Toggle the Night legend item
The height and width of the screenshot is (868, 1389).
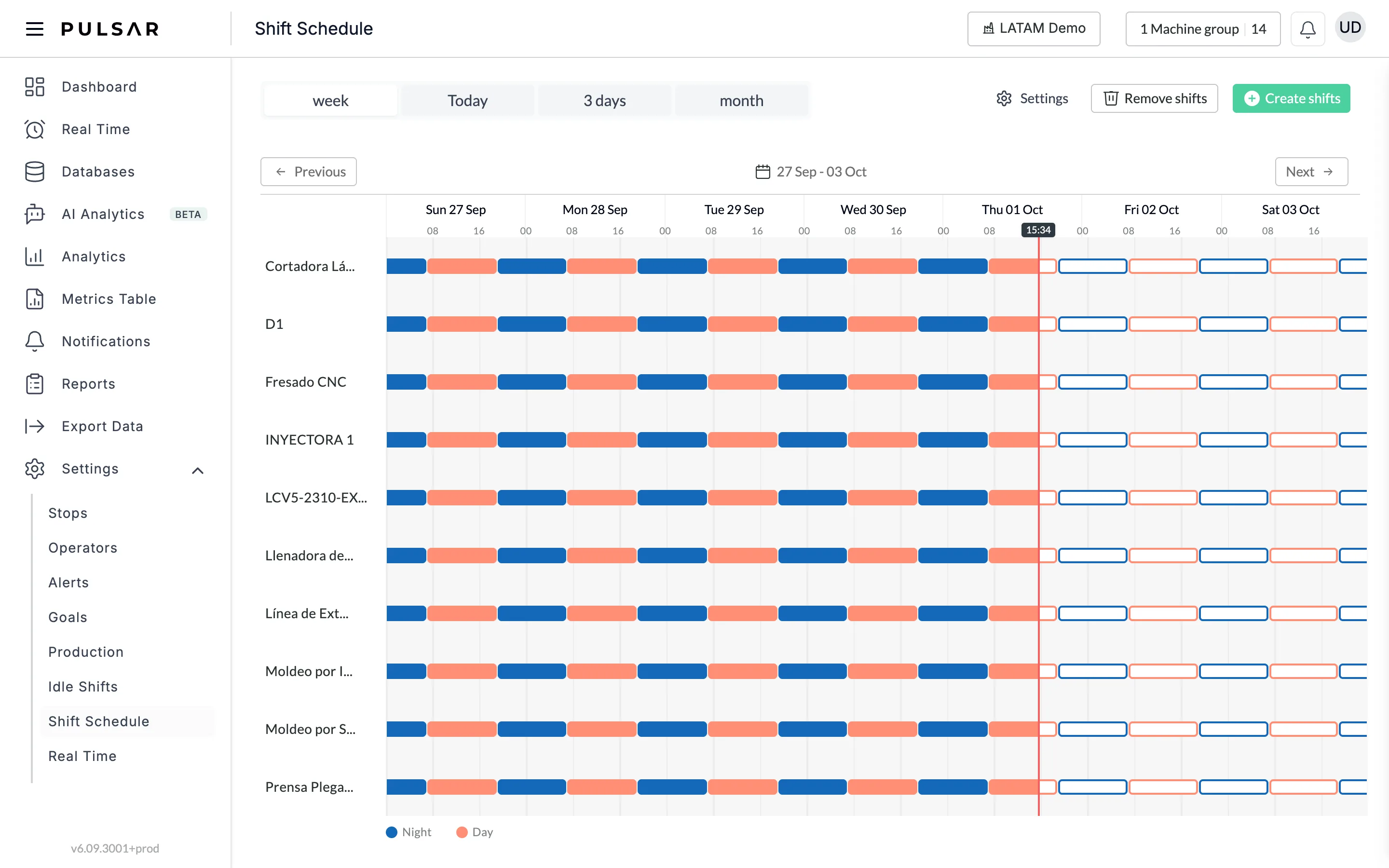click(x=409, y=832)
